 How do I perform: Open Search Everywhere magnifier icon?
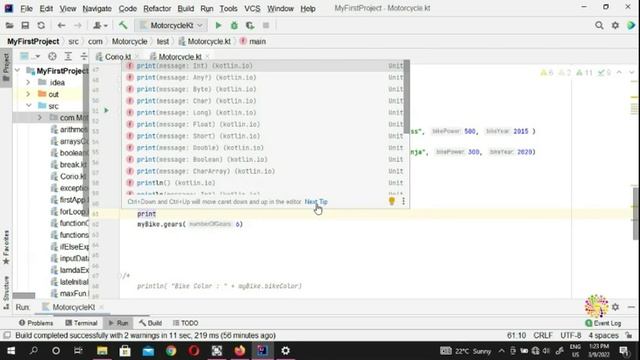[x=599, y=25]
